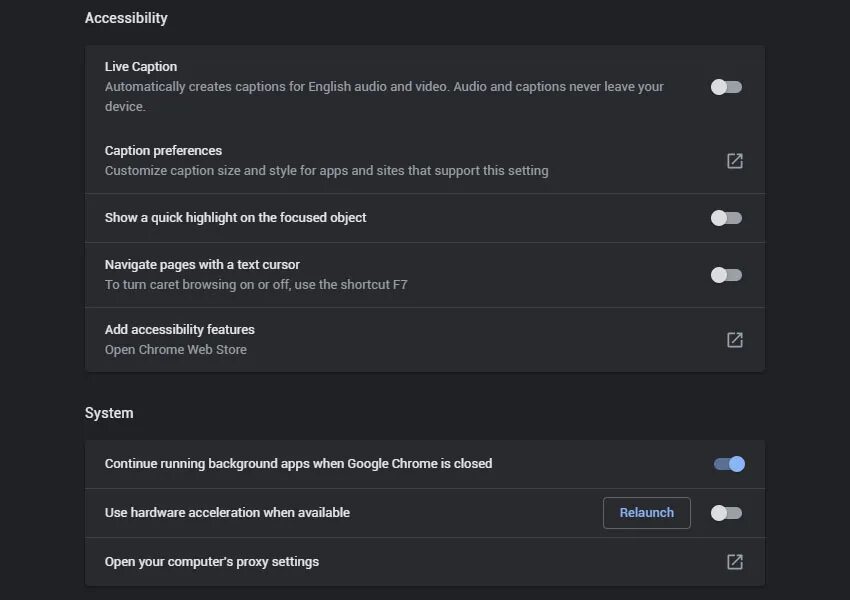This screenshot has height=600, width=850.
Task: Click the Add accessibility features label
Action: 179,330
